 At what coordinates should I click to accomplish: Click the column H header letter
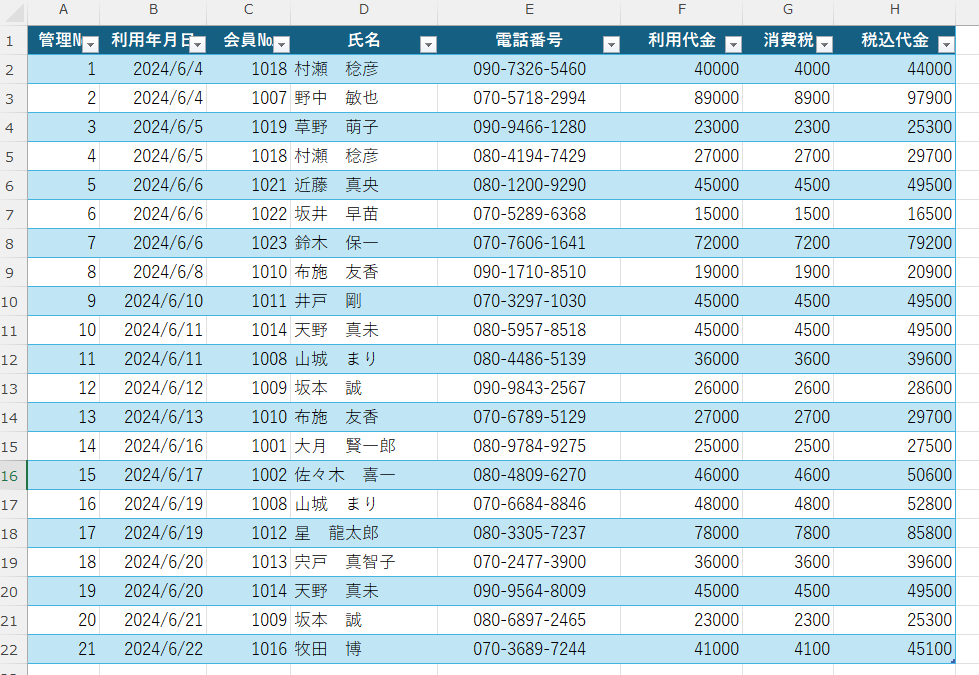[x=894, y=10]
